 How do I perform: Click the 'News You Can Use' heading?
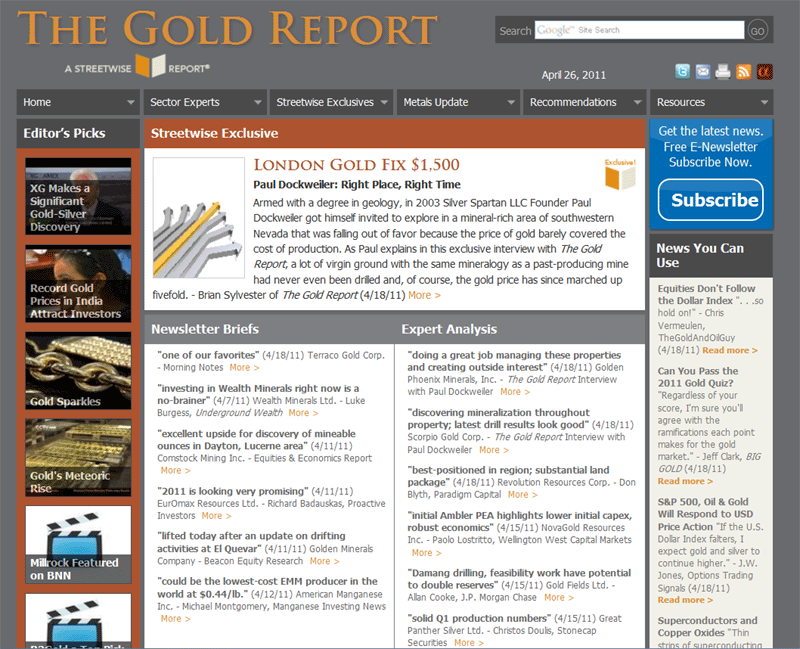pyautogui.click(x=699, y=255)
